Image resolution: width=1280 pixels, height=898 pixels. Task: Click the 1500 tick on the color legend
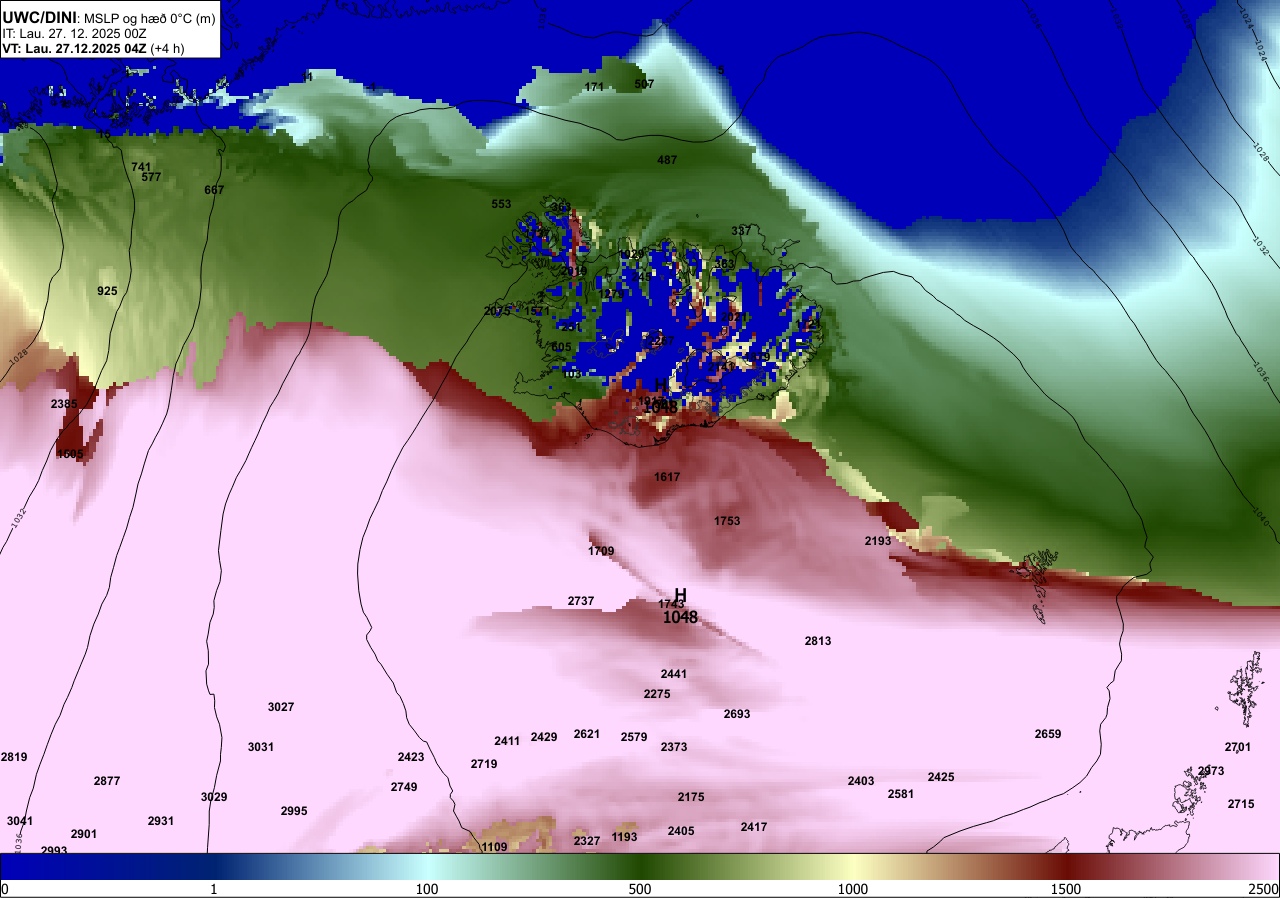coord(1066,889)
